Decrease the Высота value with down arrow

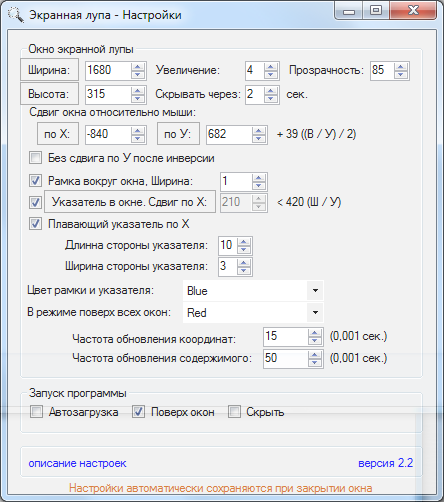click(x=138, y=98)
